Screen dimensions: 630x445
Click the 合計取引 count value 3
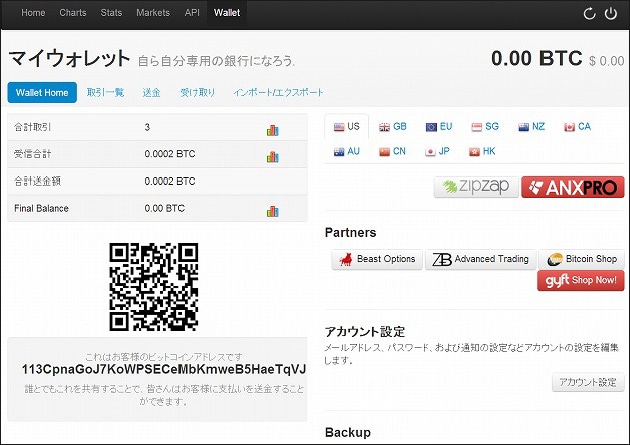point(147,127)
